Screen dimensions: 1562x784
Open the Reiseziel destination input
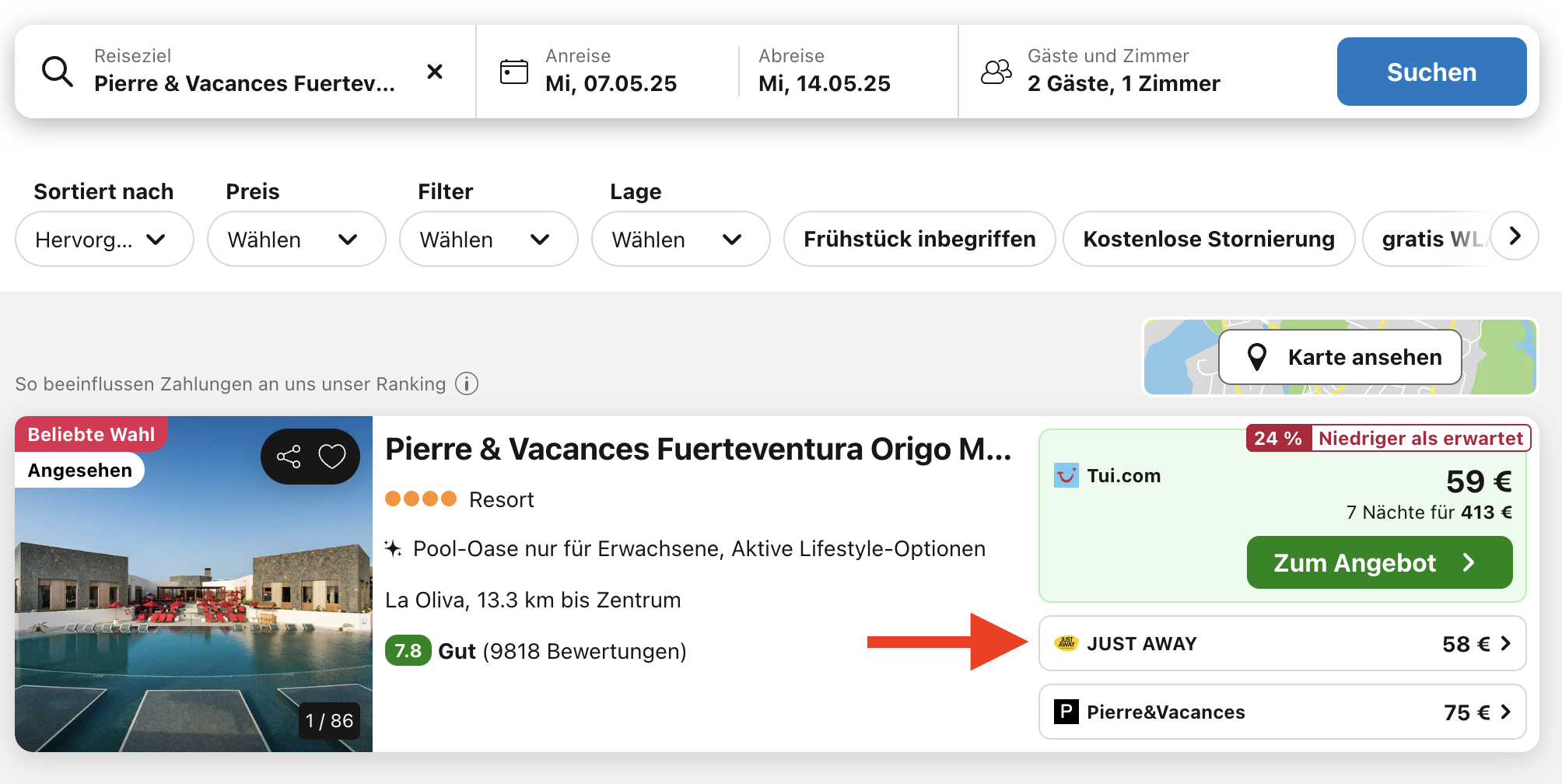(x=244, y=71)
